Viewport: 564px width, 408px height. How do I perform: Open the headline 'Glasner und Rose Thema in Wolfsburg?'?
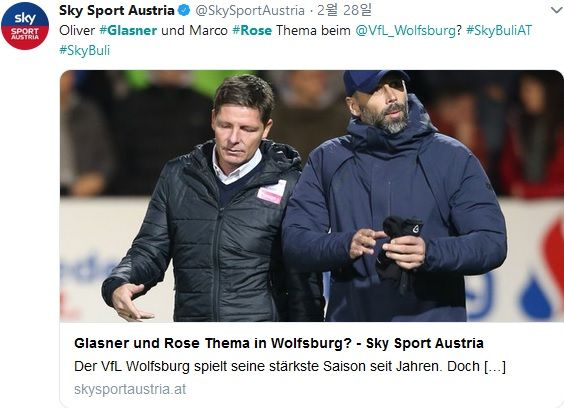[213, 343]
